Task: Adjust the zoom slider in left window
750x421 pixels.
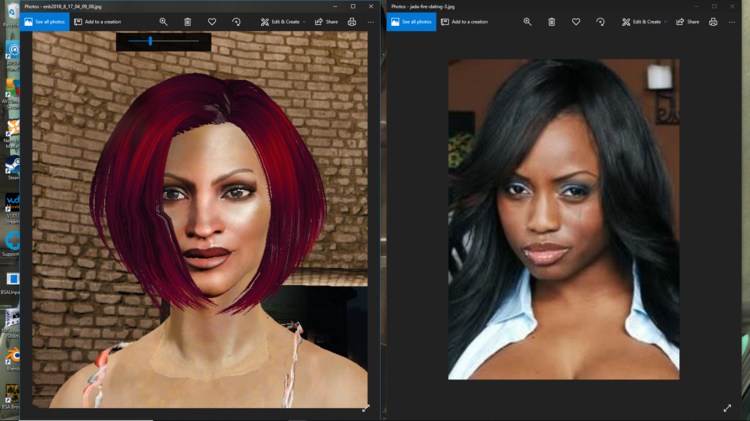Action: pyautogui.click(x=150, y=41)
